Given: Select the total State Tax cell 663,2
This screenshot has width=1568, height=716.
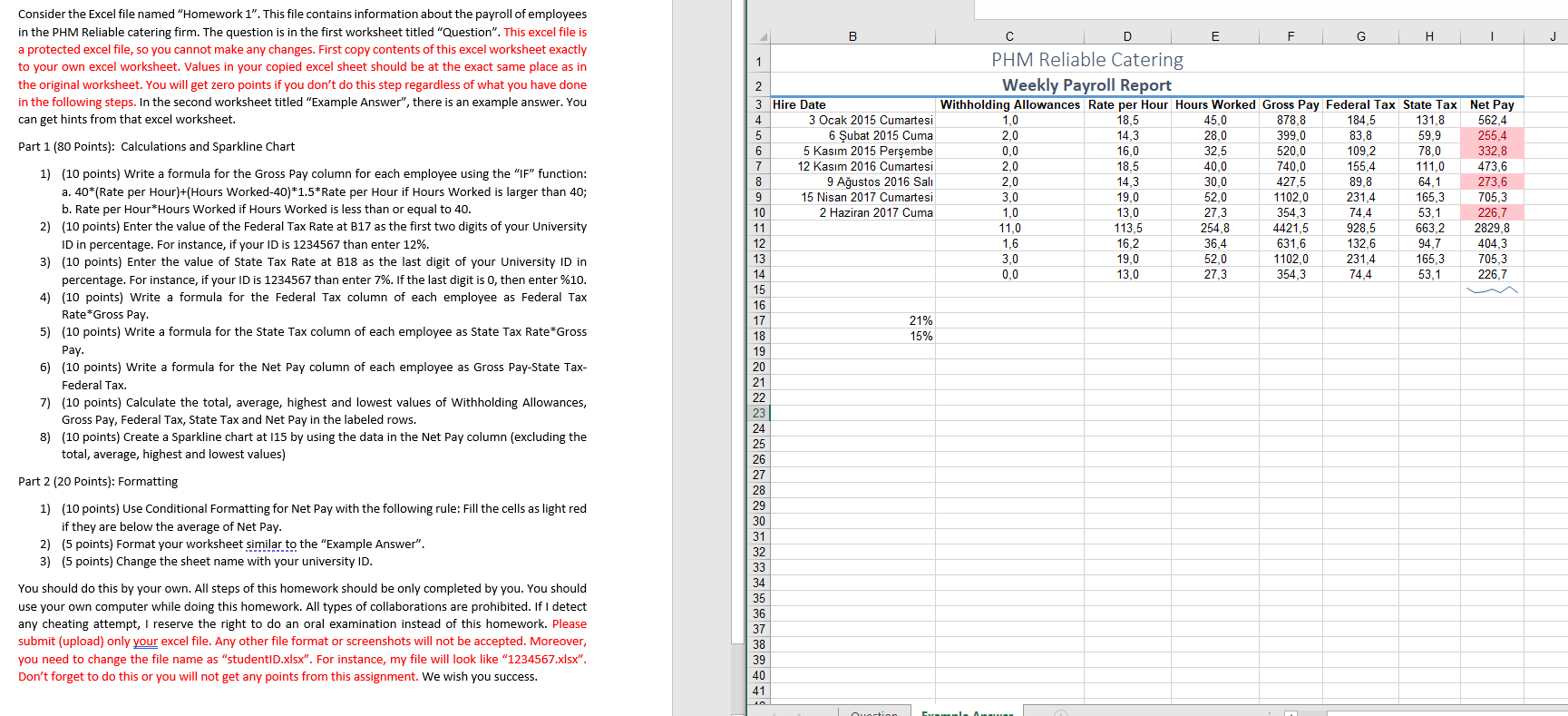Looking at the screenshot, I should pos(1429,228).
